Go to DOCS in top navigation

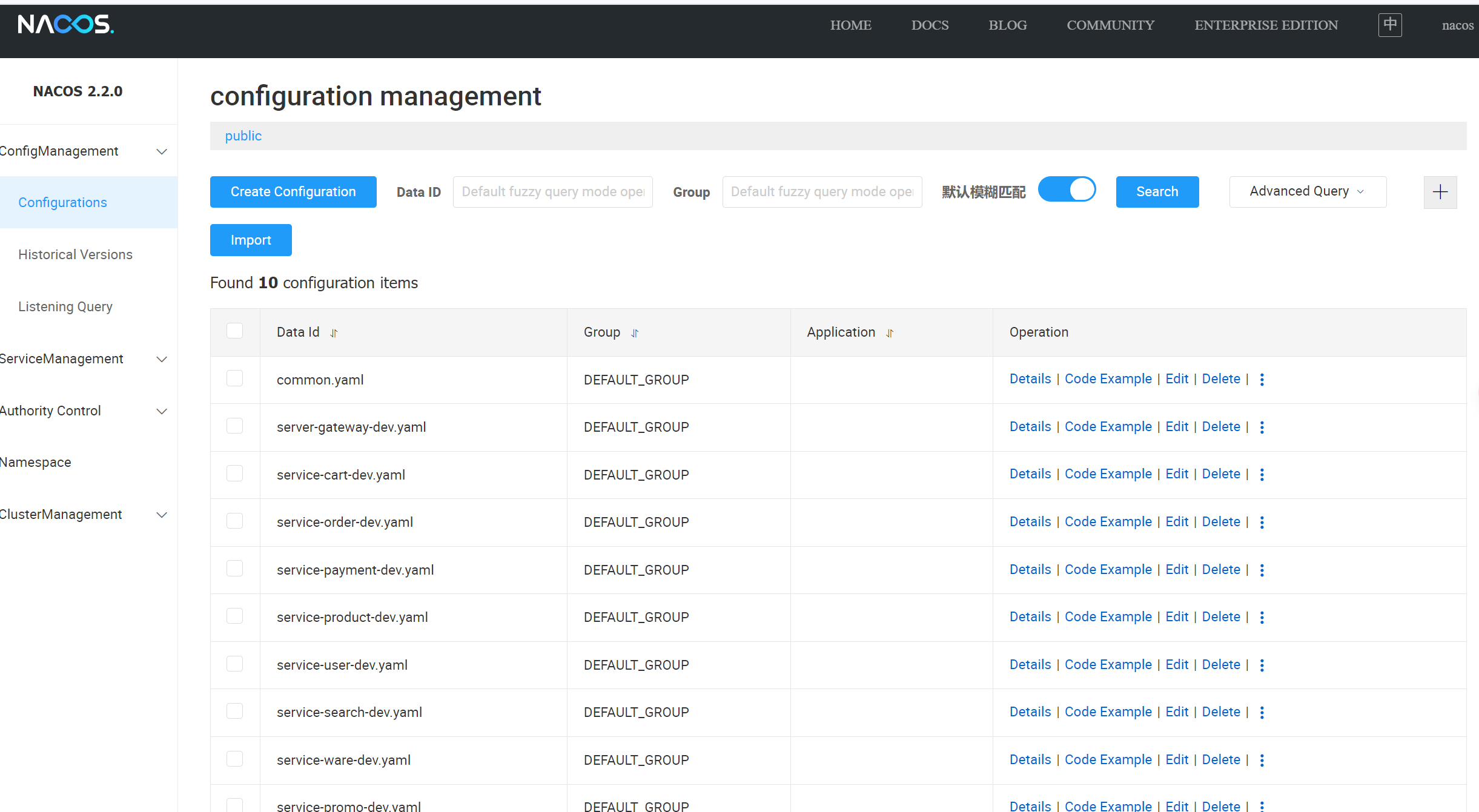coord(930,25)
